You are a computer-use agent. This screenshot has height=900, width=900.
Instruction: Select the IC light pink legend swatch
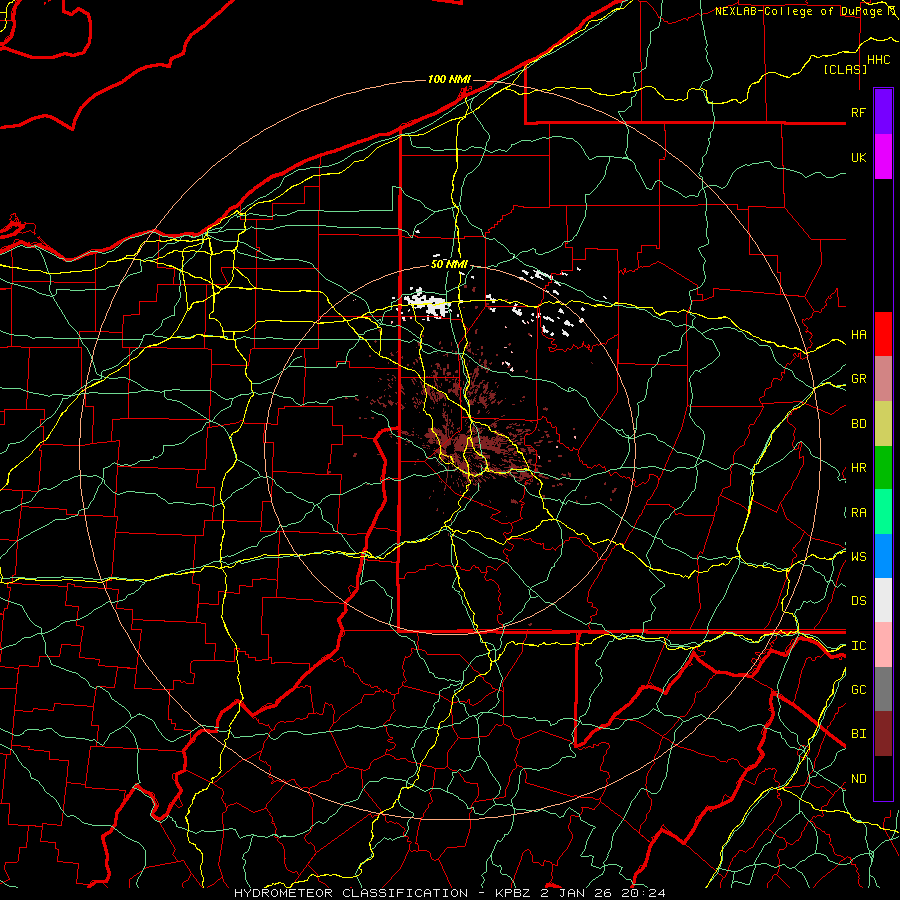pyautogui.click(x=883, y=645)
